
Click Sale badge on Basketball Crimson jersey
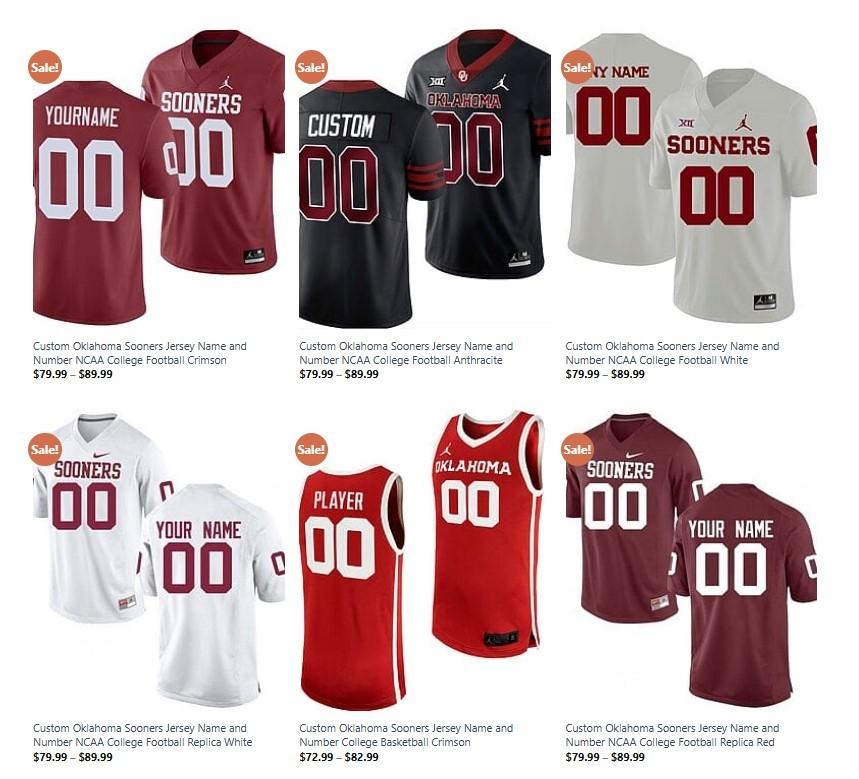311,449
